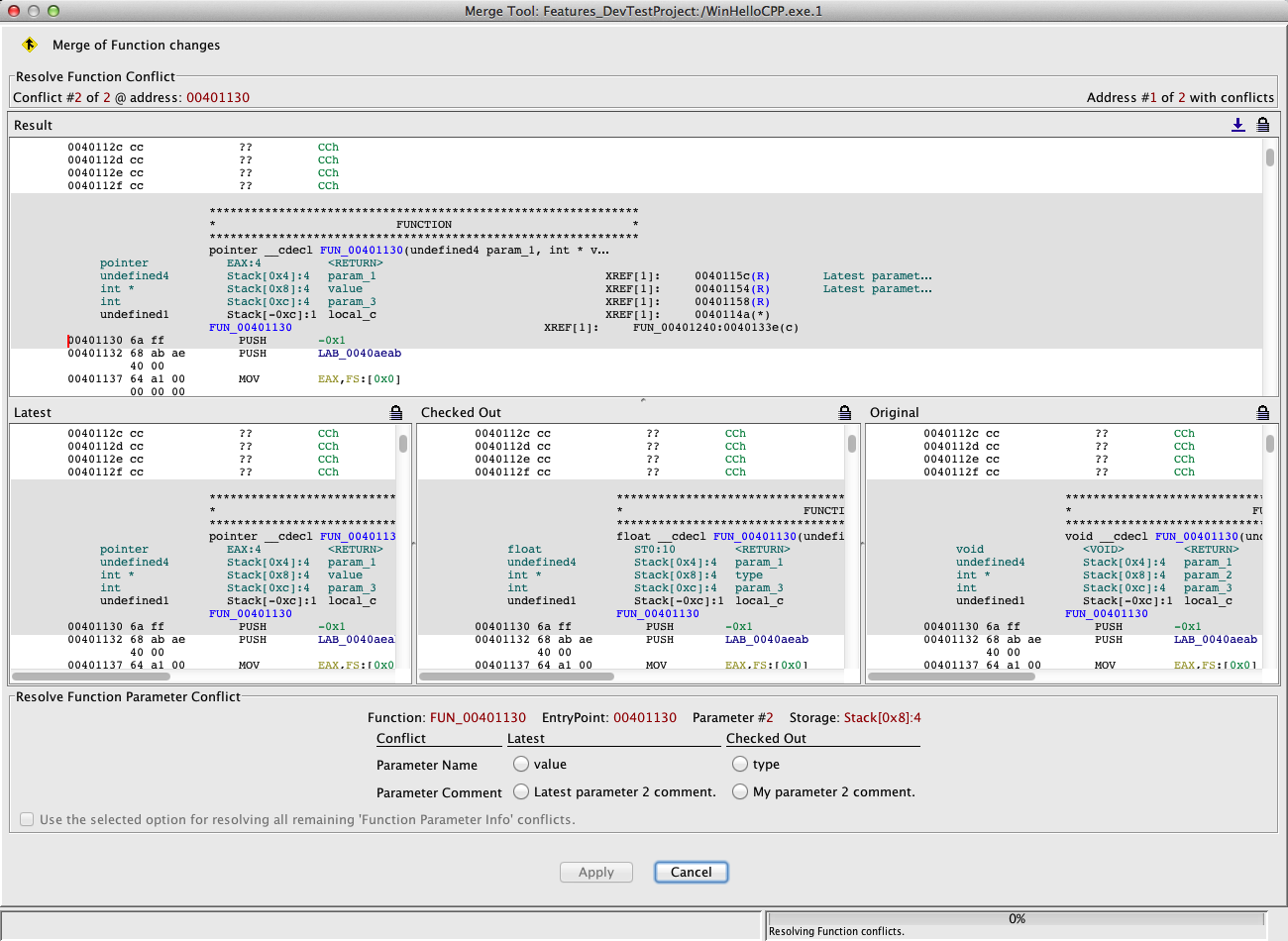Toggle the lock icon in Checked Out header

tap(845, 413)
